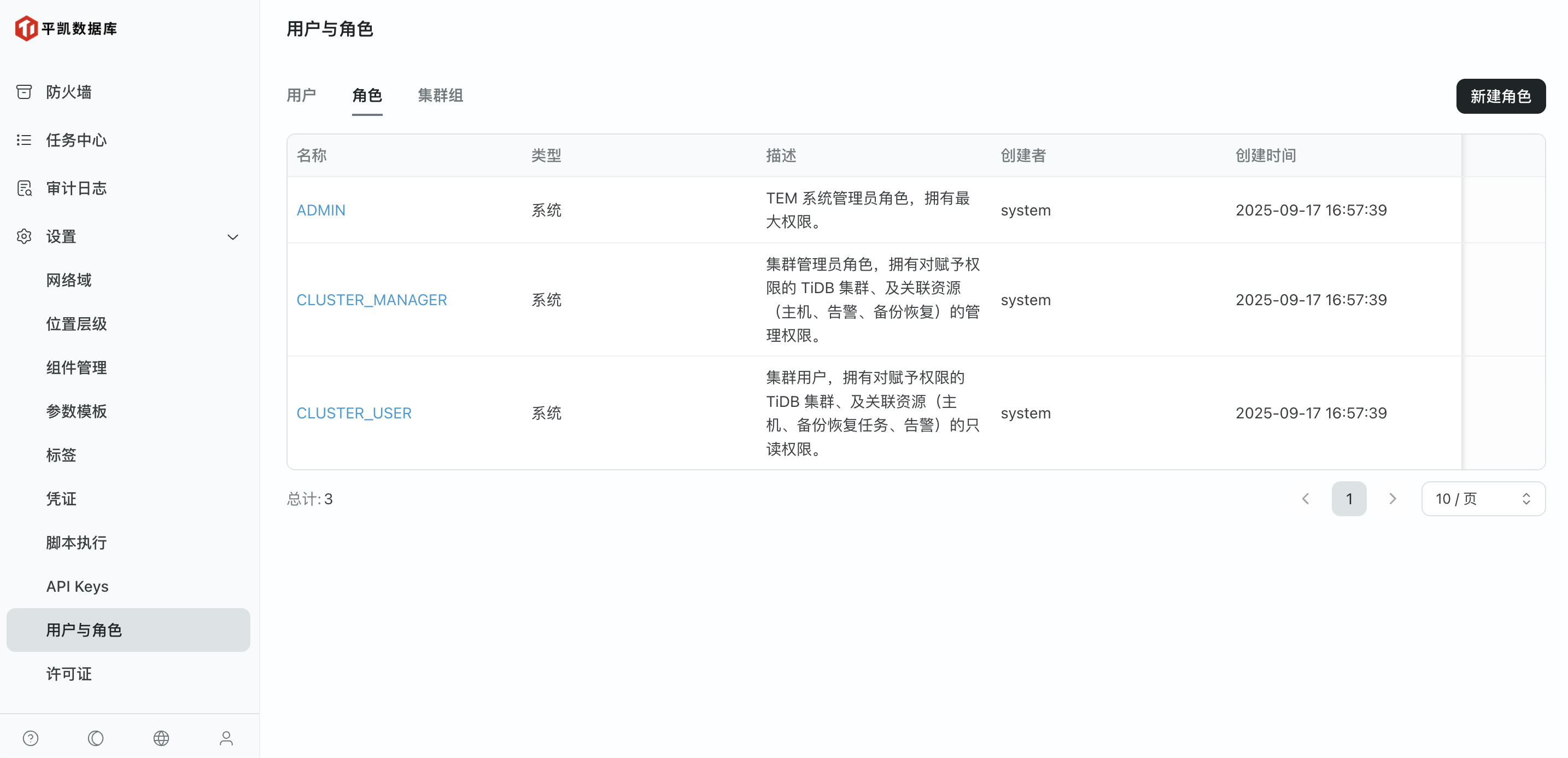Open user profile icon in footer
Viewport: 1568px width, 758px height.
(226, 738)
